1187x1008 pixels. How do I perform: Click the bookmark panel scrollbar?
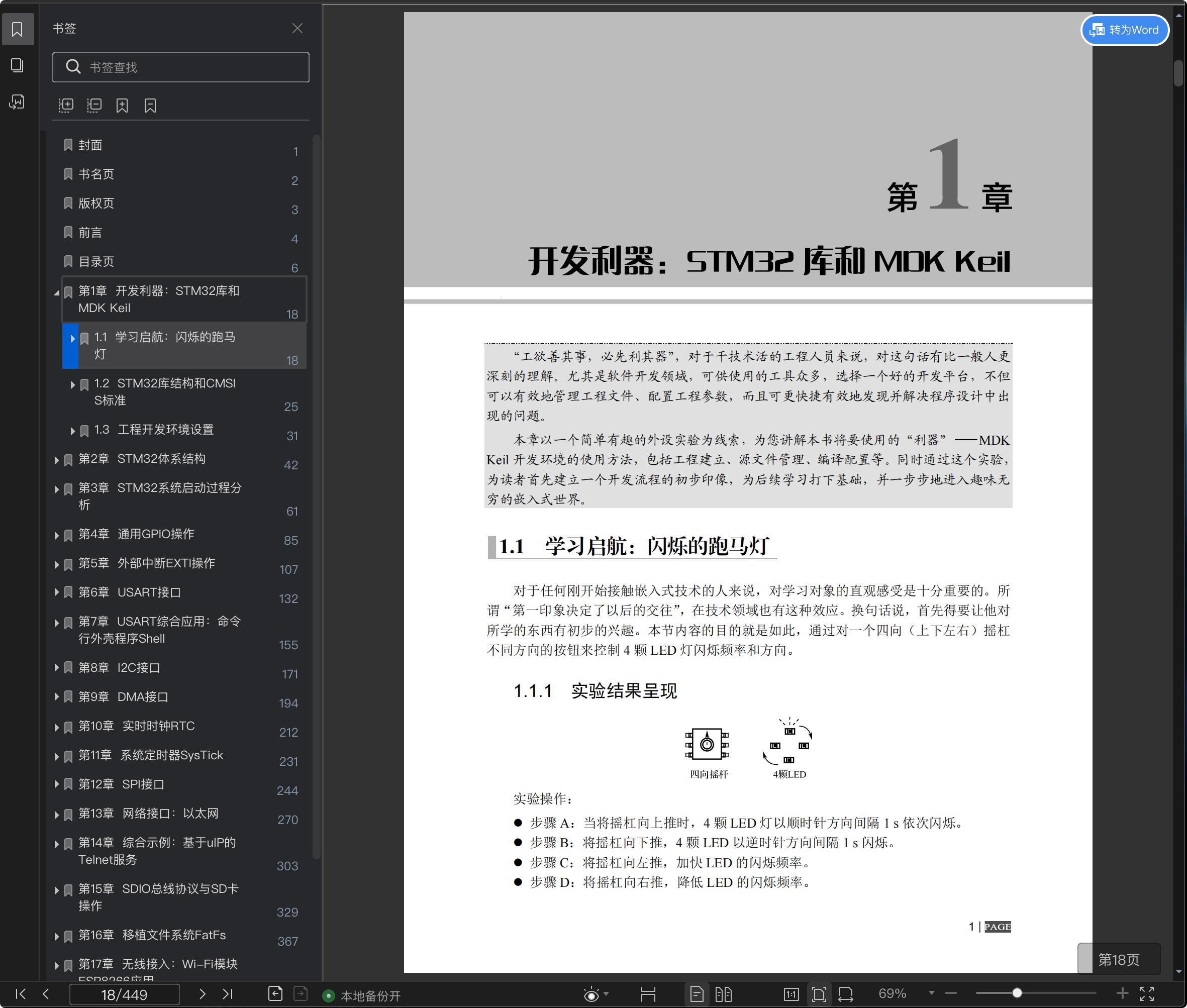point(316,496)
